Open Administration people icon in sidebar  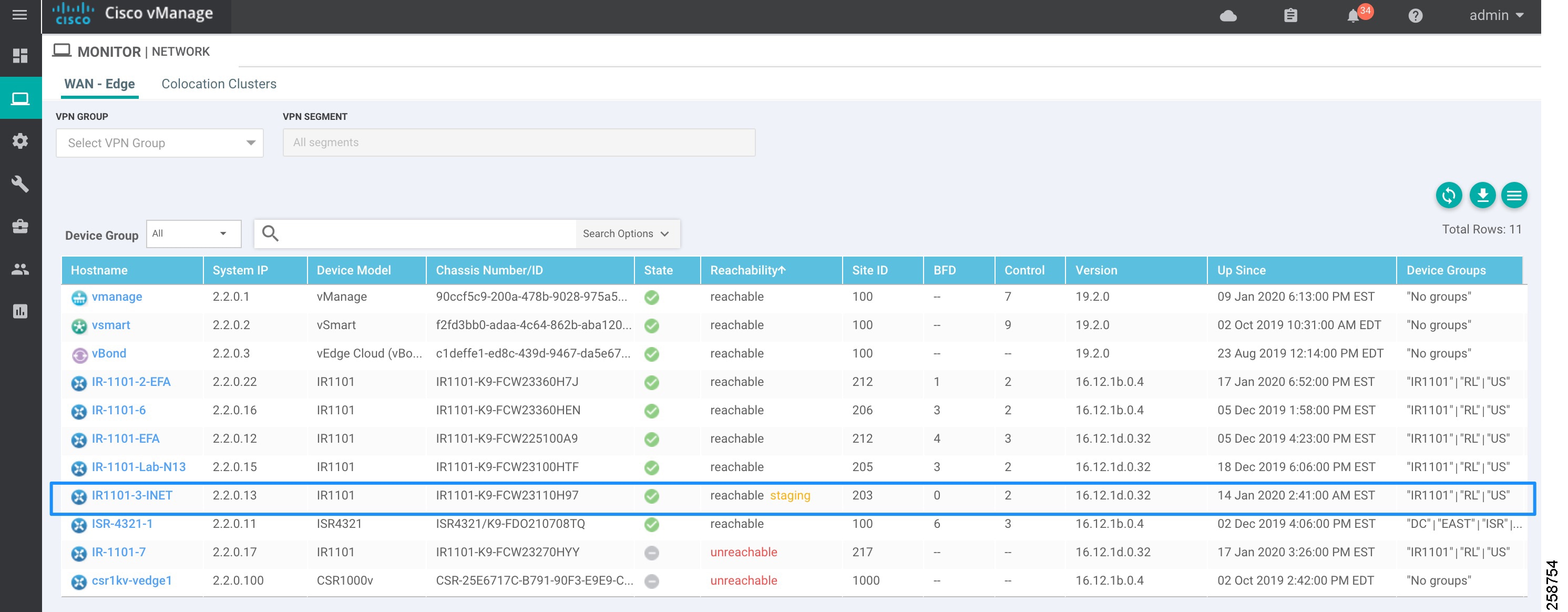point(20,269)
